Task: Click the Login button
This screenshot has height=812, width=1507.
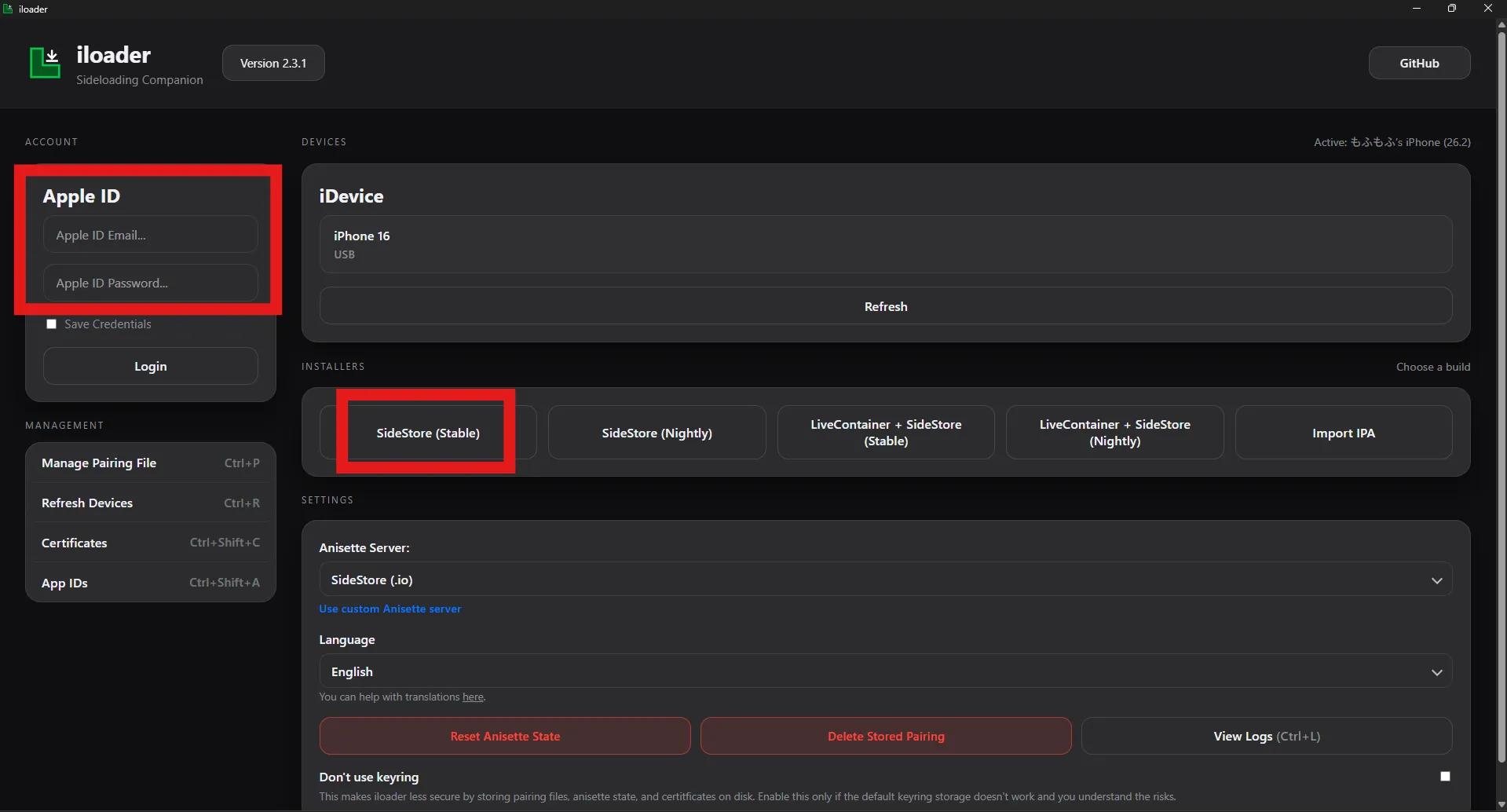Action: coord(151,366)
